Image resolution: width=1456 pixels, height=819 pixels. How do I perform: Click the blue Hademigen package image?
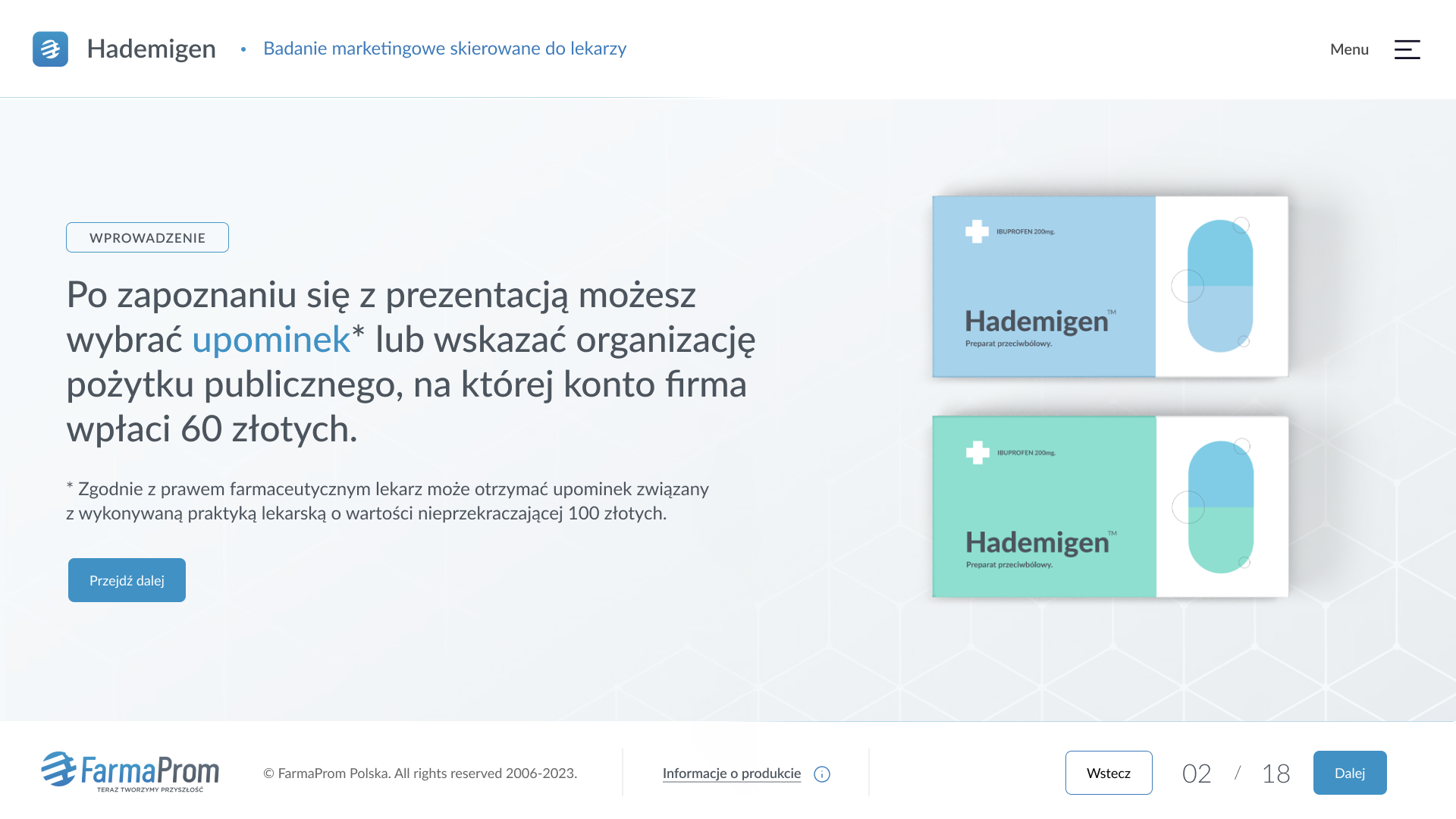1110,287
